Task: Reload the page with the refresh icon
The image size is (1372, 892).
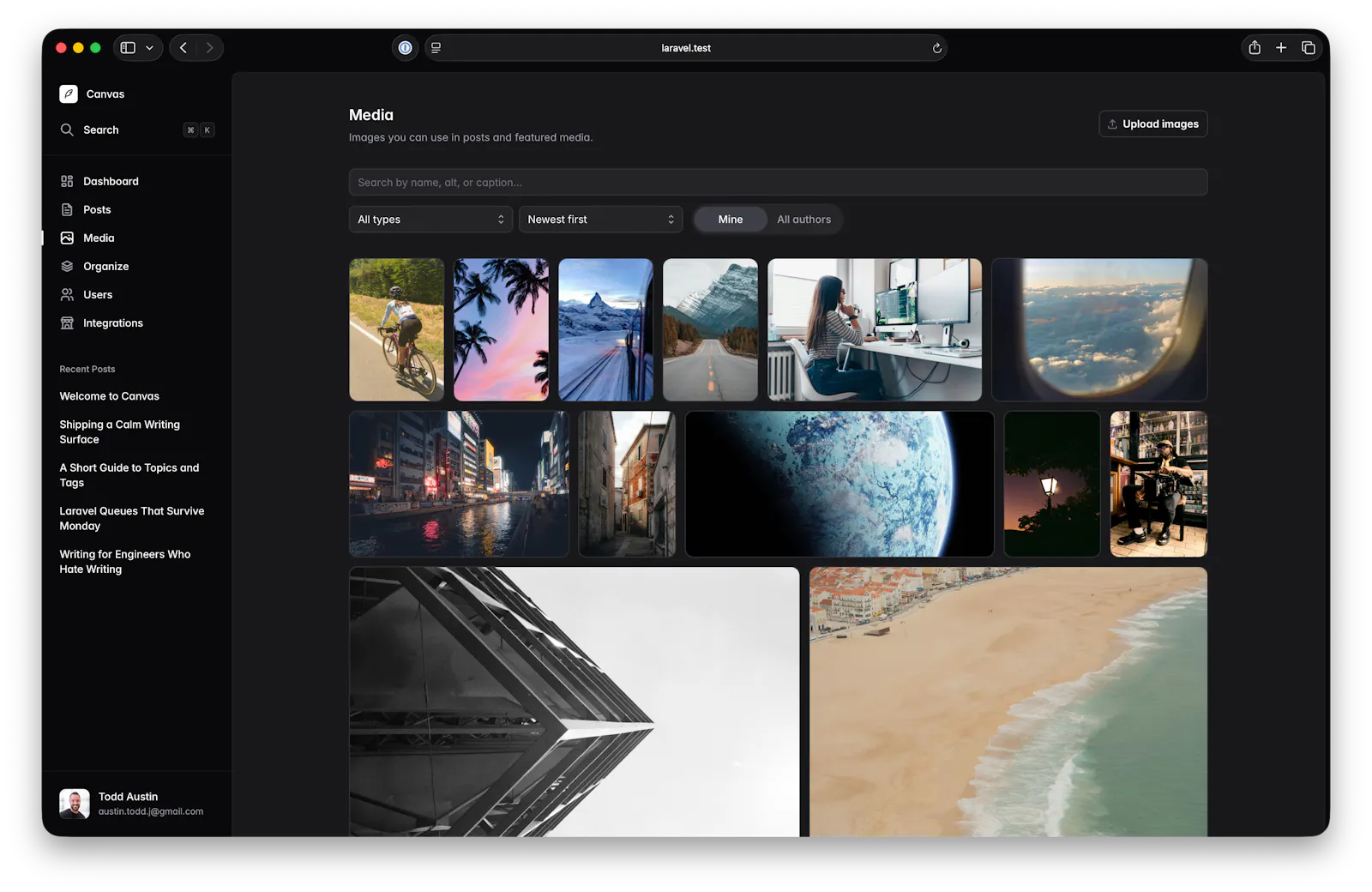Action: (x=936, y=48)
